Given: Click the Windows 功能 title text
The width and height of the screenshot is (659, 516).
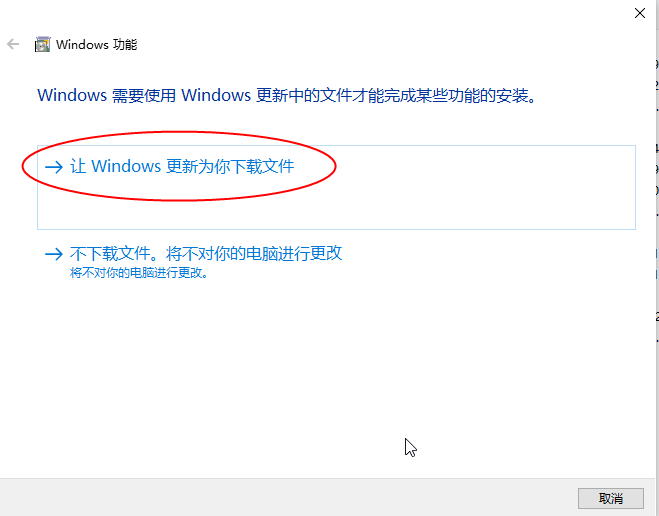Looking at the screenshot, I should [x=97, y=45].
